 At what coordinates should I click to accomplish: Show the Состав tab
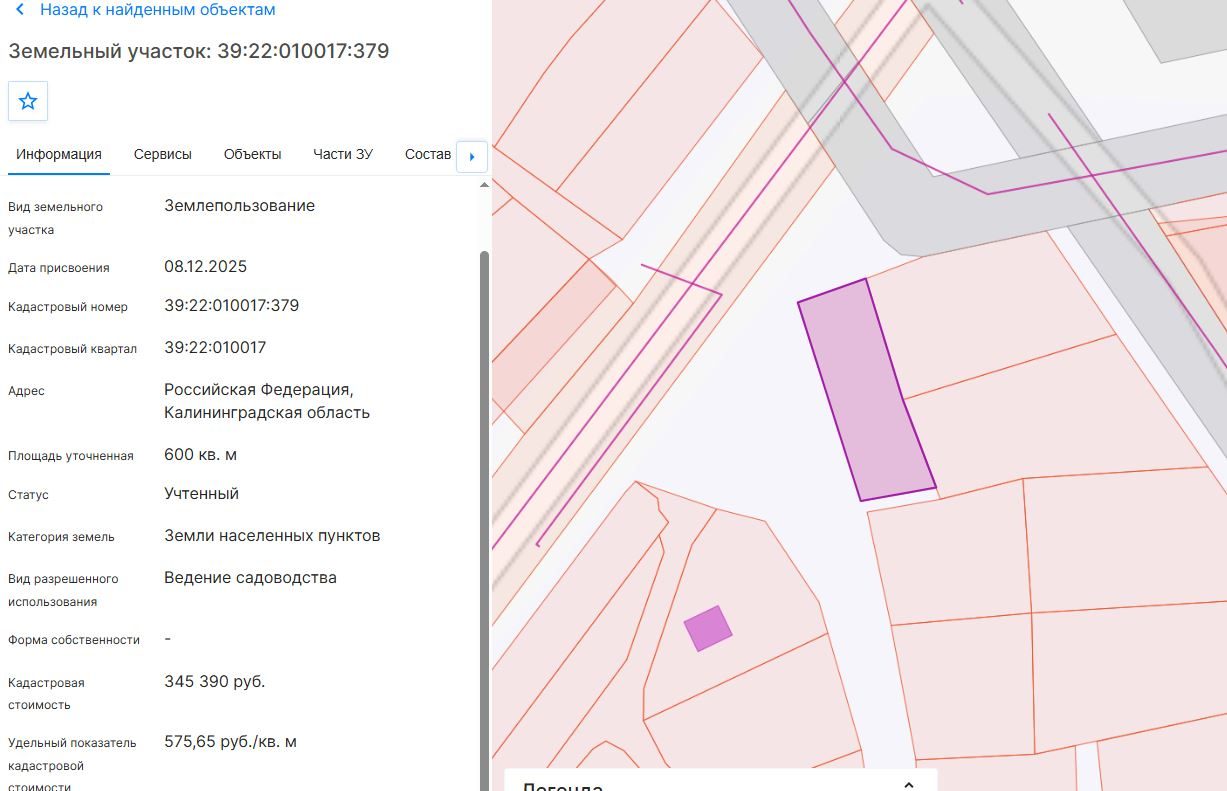[428, 154]
